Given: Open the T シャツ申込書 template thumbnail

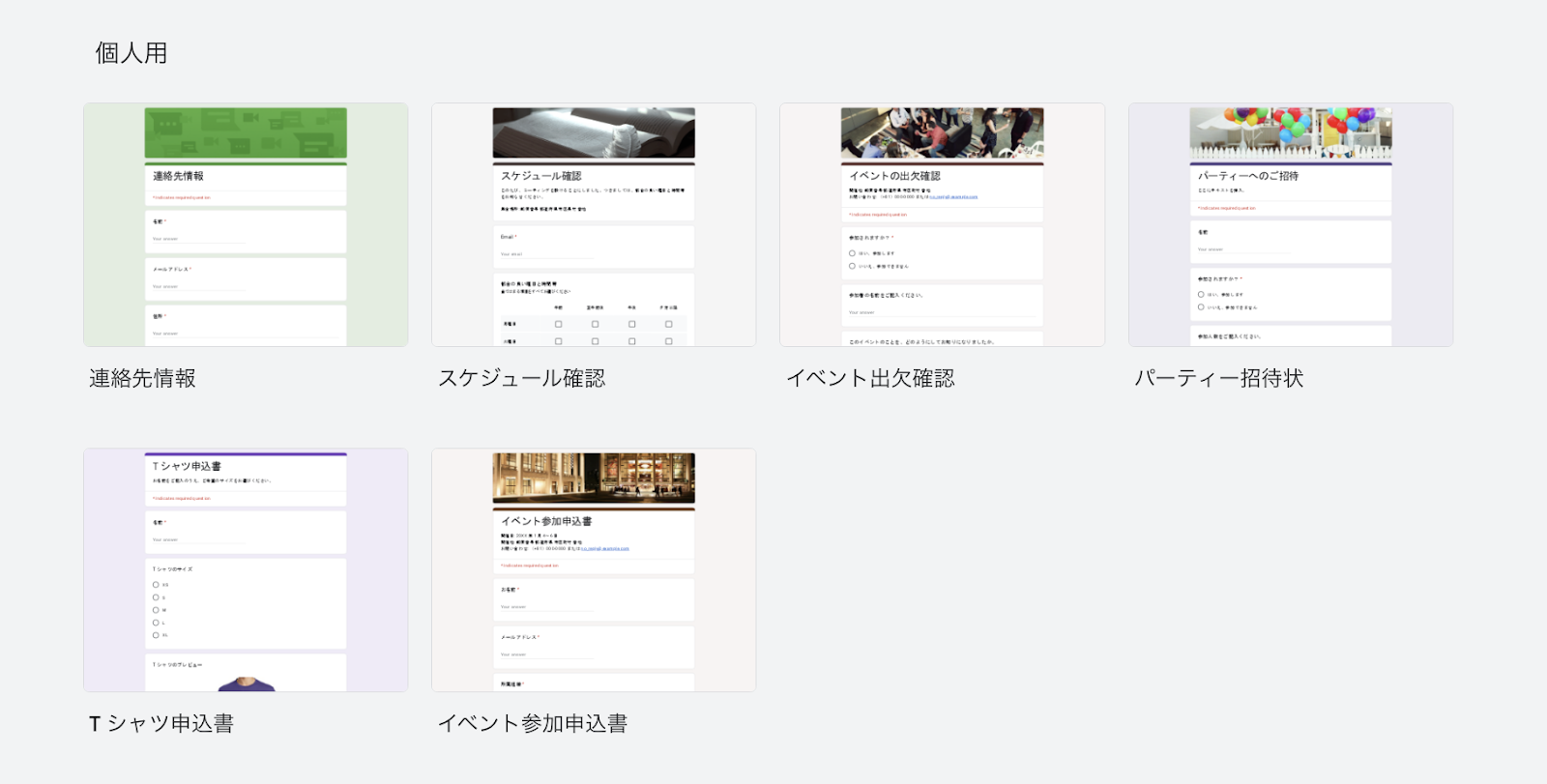Looking at the screenshot, I should point(246,569).
